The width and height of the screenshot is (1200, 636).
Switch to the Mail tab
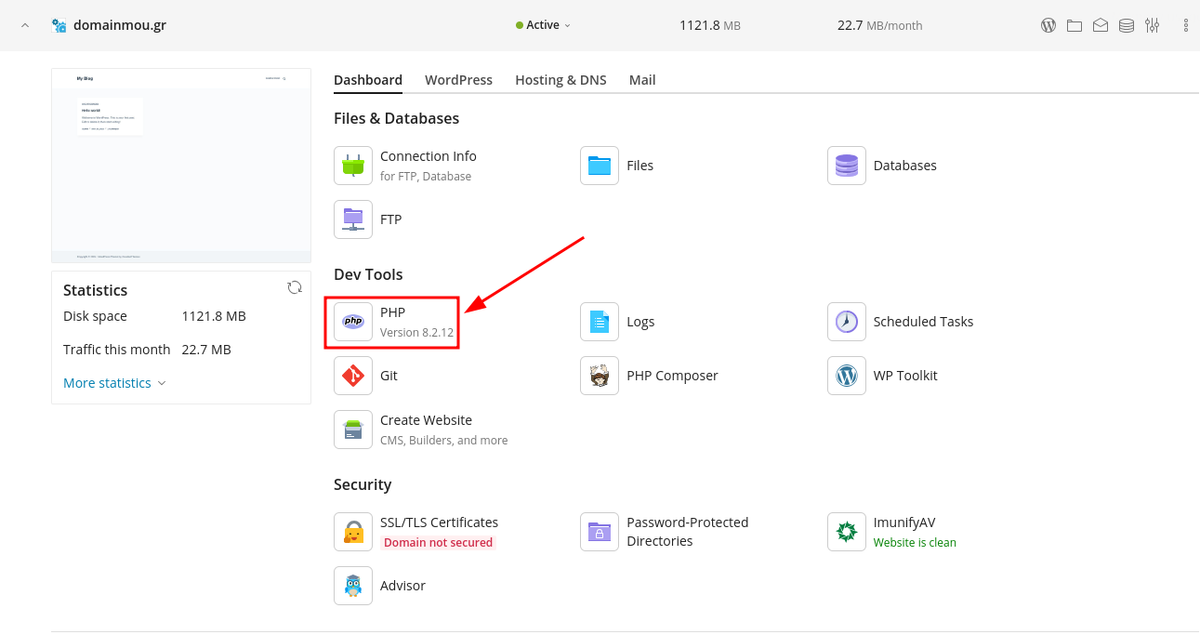[642, 80]
